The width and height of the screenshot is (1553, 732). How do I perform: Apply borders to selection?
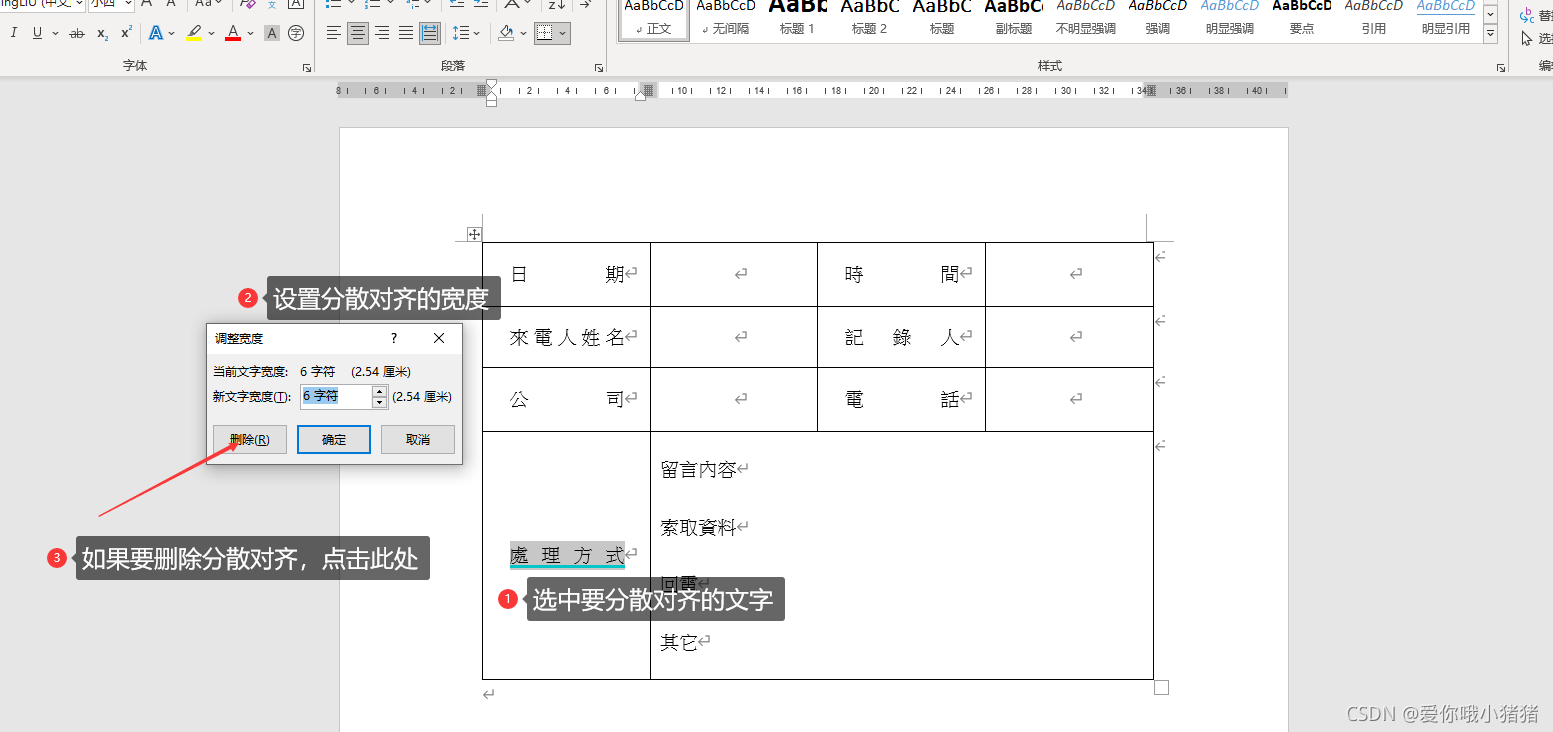coord(544,34)
